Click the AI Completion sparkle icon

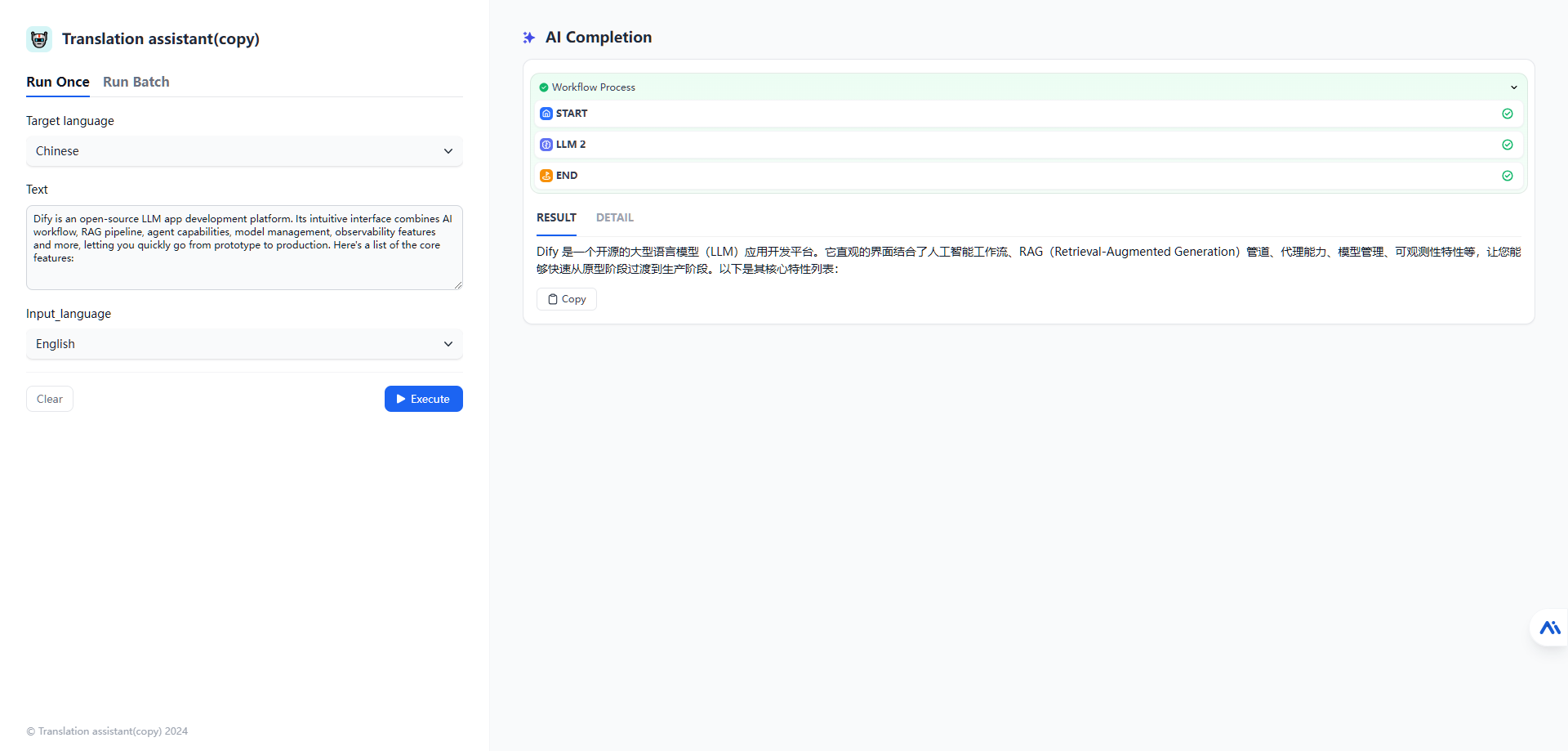529,38
